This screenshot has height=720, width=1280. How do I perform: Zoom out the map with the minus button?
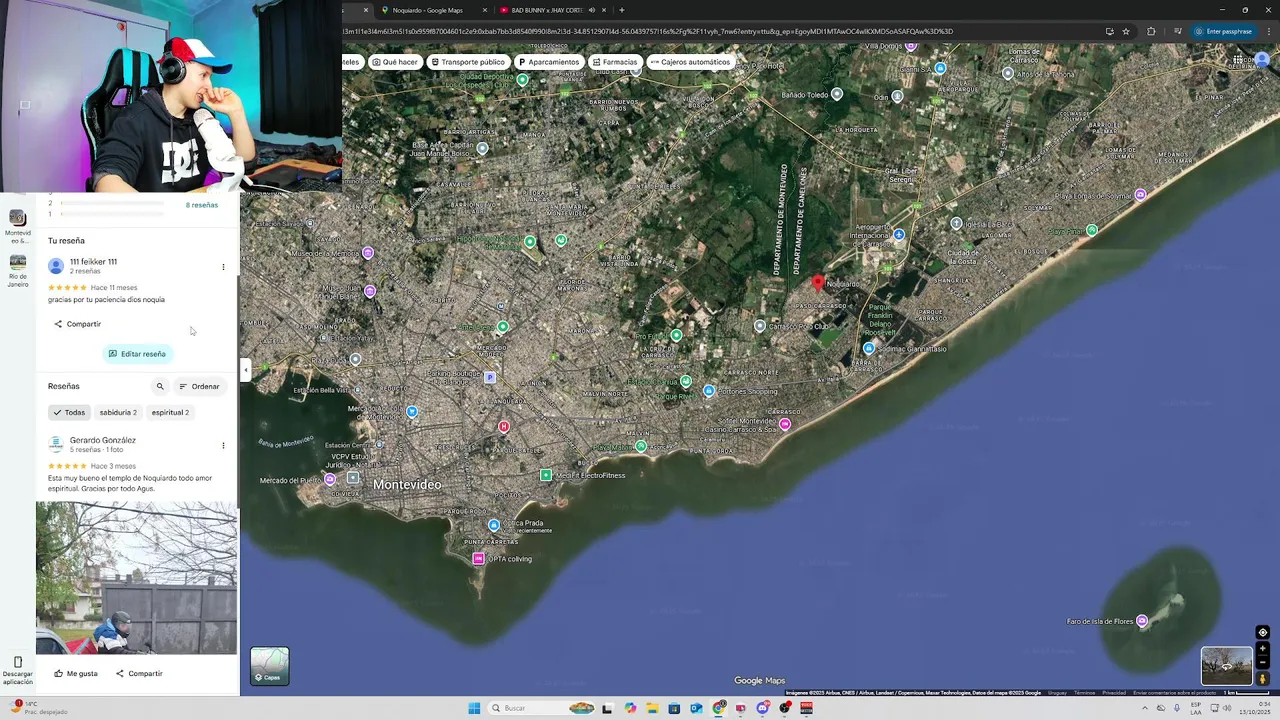pyautogui.click(x=1263, y=662)
